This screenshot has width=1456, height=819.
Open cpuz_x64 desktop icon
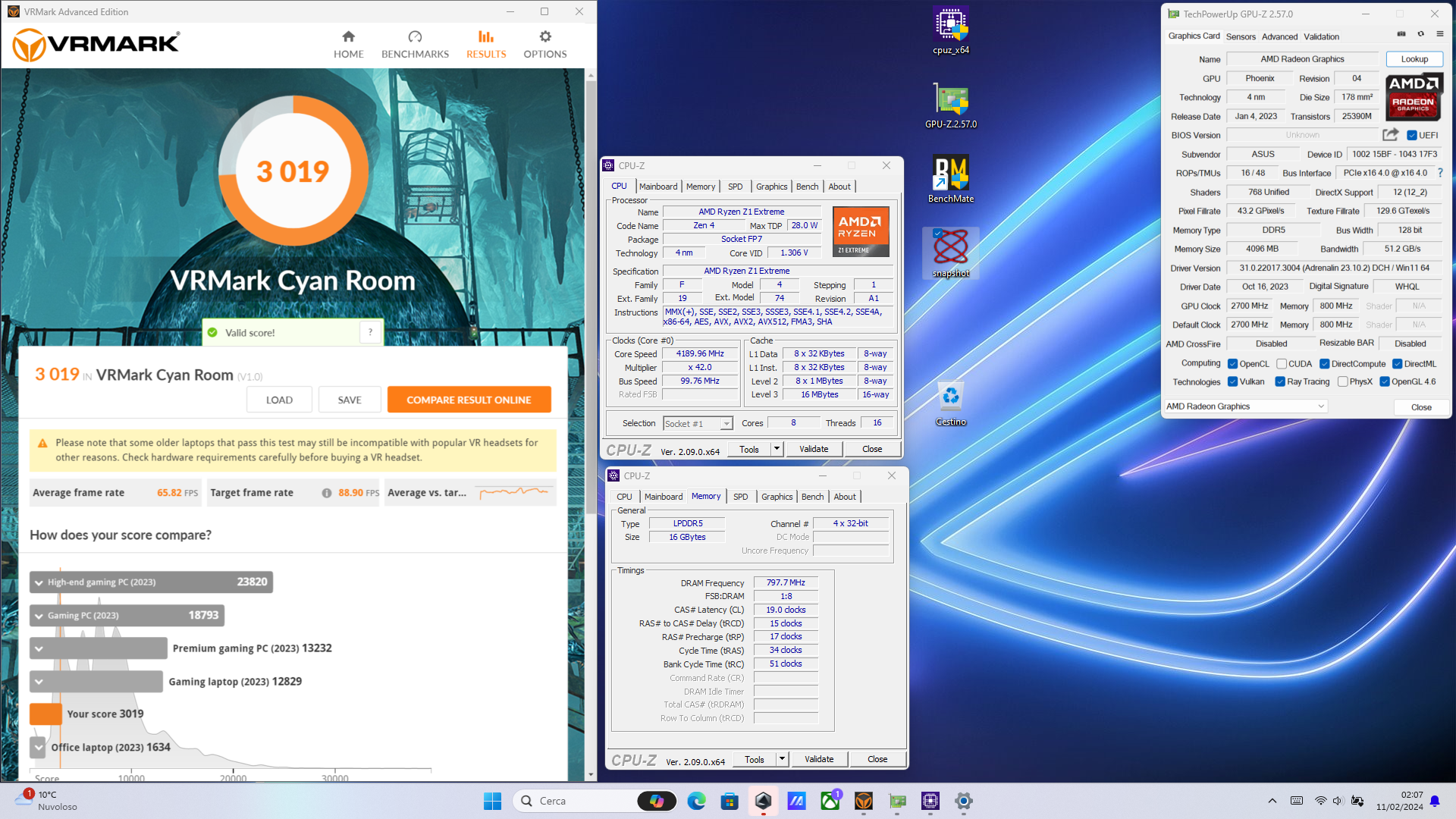coord(951,31)
